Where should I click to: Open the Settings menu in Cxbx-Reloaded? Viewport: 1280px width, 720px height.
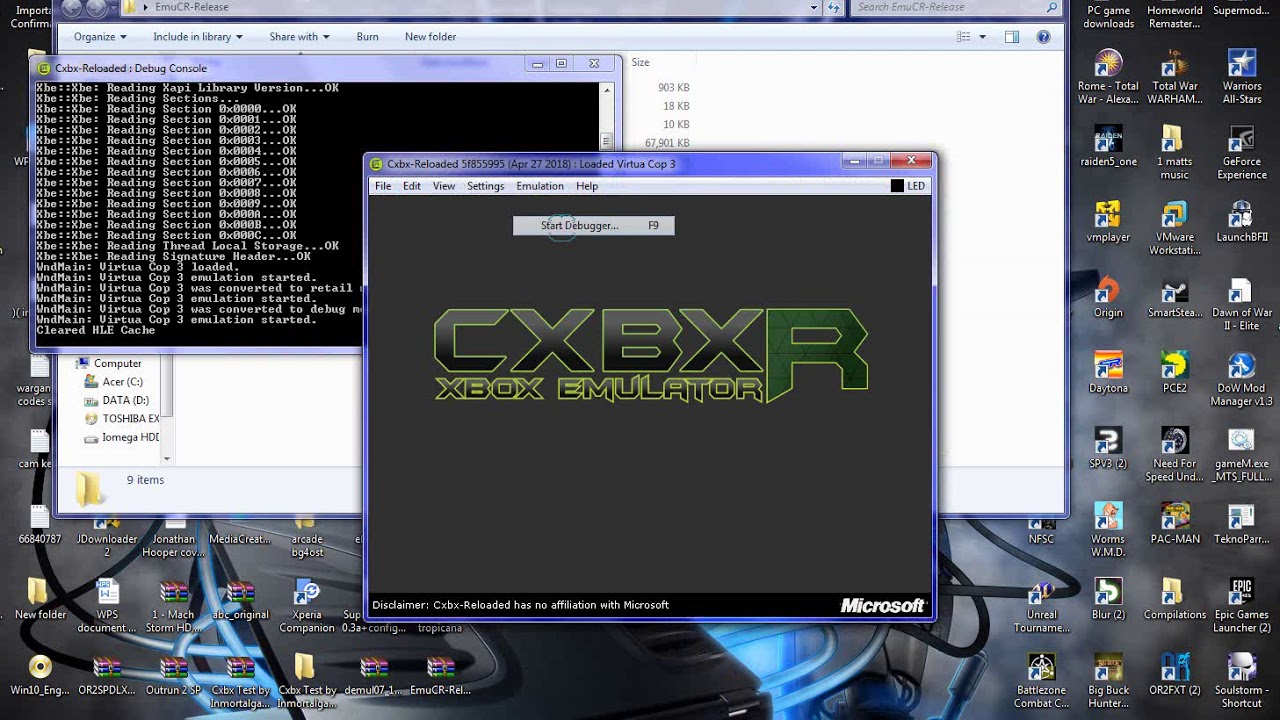[485, 186]
